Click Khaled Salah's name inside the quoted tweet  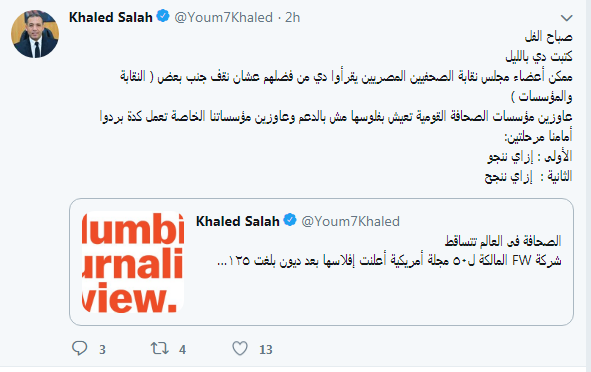[x=237, y=221]
